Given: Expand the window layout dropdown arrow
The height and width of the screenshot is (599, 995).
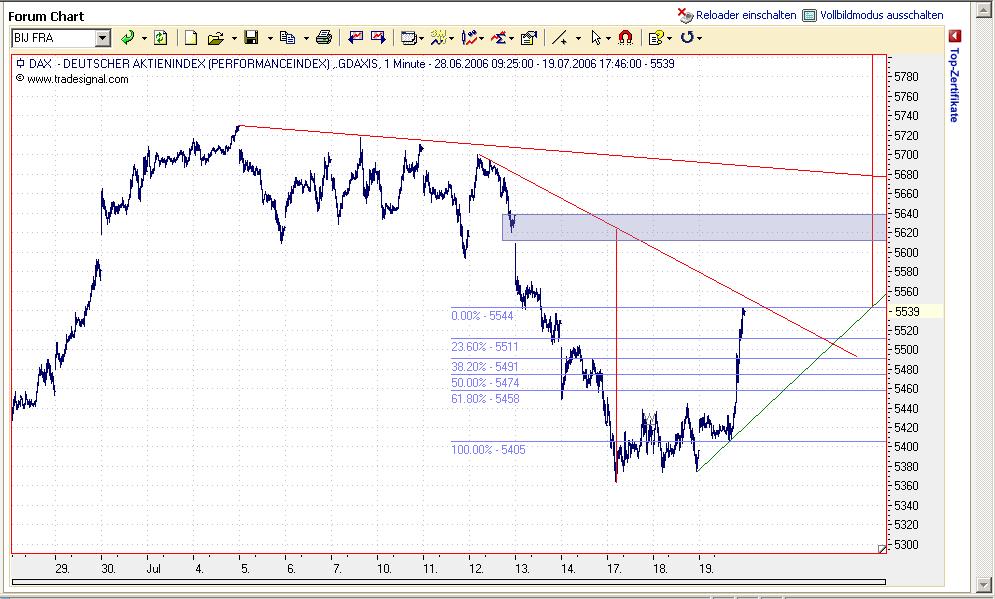Looking at the screenshot, I should pyautogui.click(x=421, y=39).
